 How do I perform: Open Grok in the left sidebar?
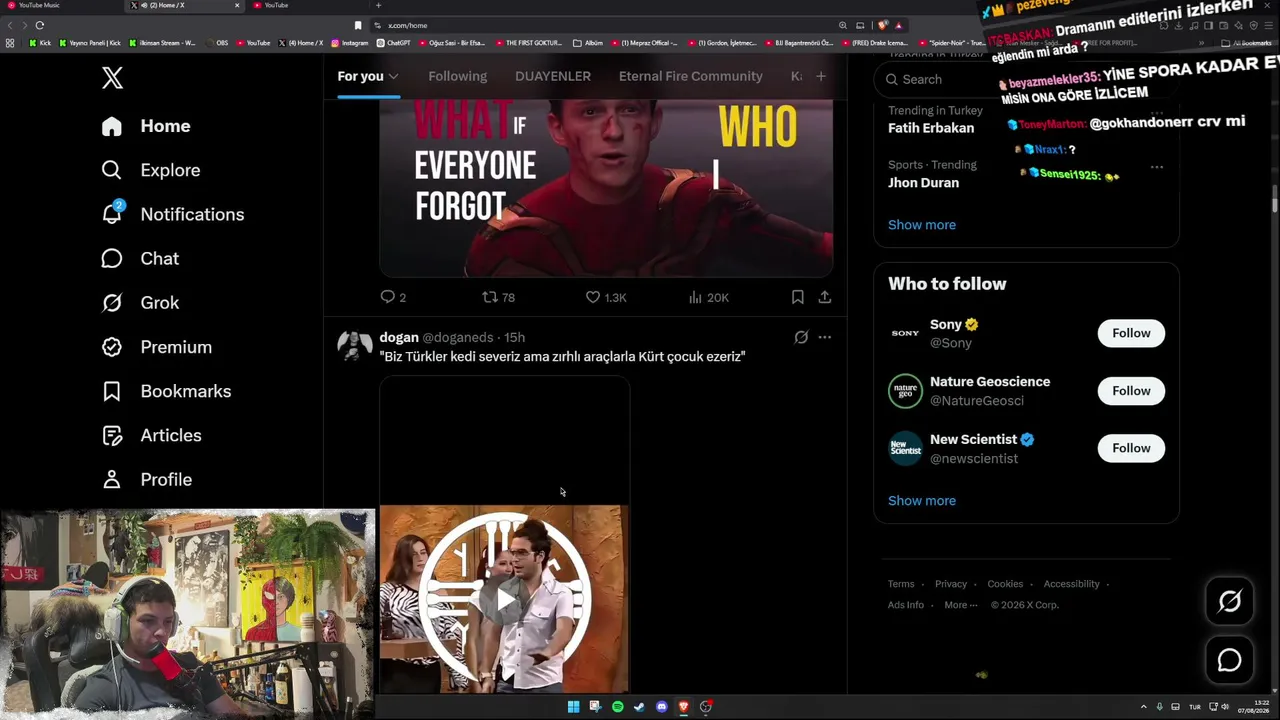click(x=140, y=302)
